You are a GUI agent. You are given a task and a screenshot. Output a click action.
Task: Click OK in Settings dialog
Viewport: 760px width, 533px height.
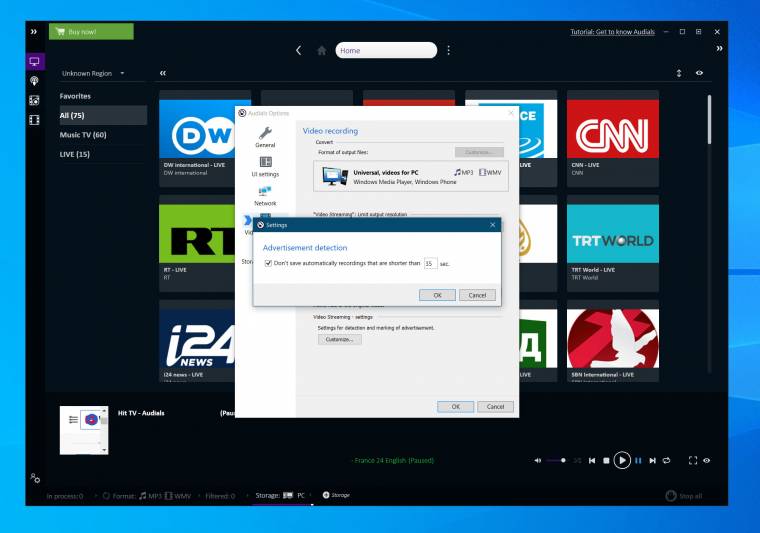pyautogui.click(x=437, y=295)
